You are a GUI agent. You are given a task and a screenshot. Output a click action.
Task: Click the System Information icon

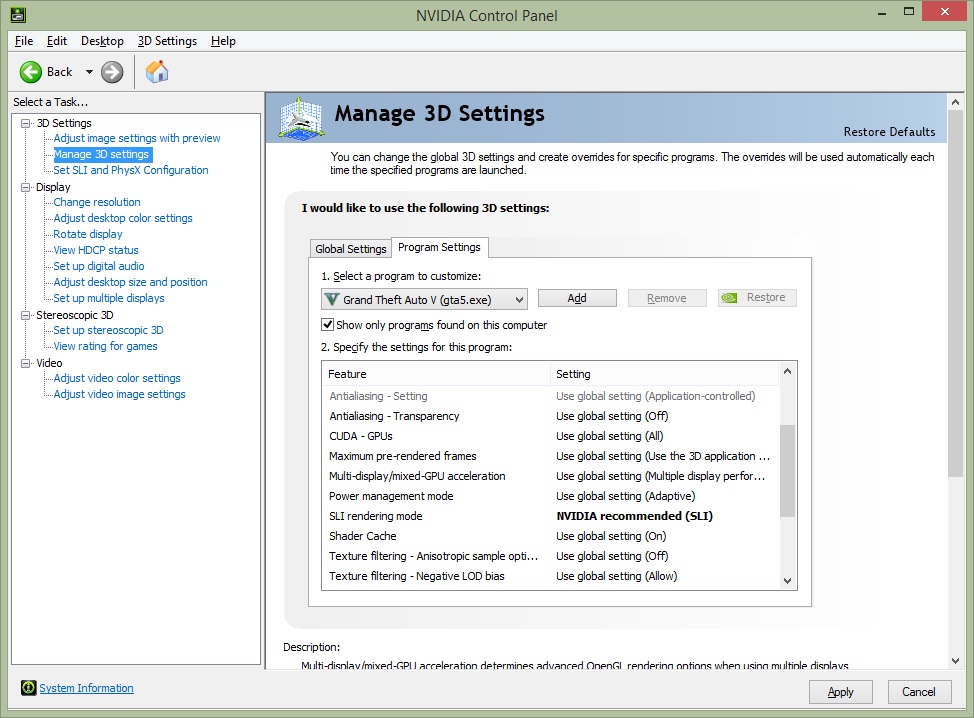29,688
